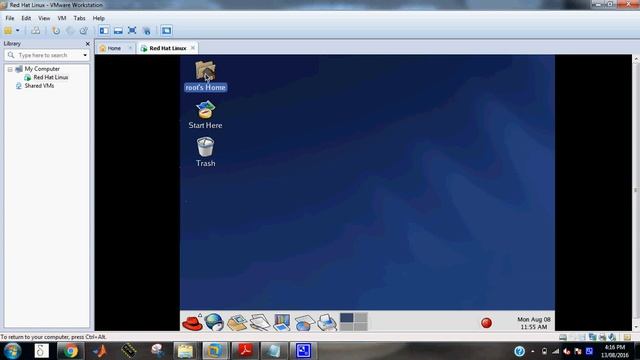Launch the email client panel icon
The width and height of the screenshot is (640, 360).
coord(237,322)
